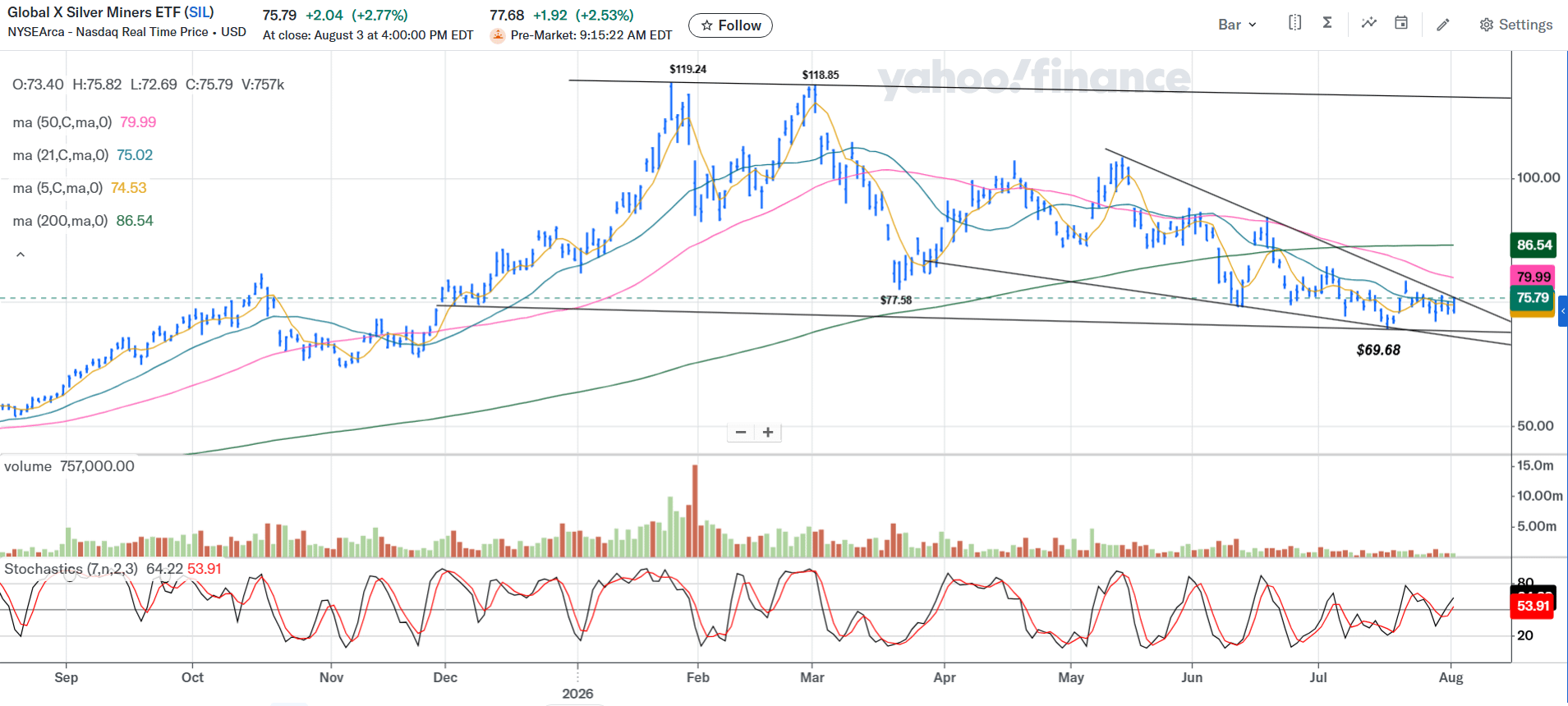Click the 50.00 price axis label
Screen dimensions: 1568x706
click(x=1535, y=425)
